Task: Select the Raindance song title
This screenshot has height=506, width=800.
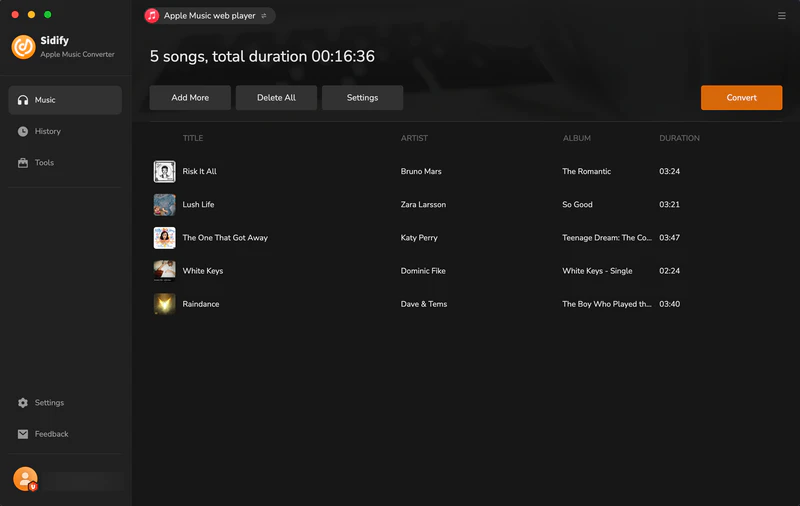Action: pos(201,304)
